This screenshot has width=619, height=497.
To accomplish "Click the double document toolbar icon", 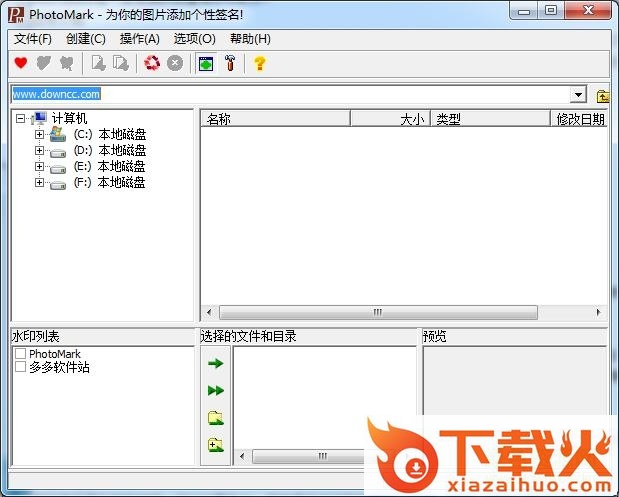I will 121,63.
